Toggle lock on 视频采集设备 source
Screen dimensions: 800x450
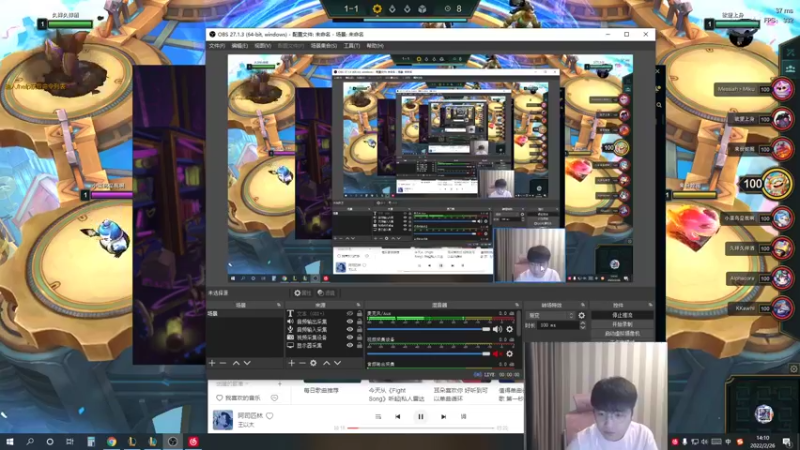click(359, 337)
